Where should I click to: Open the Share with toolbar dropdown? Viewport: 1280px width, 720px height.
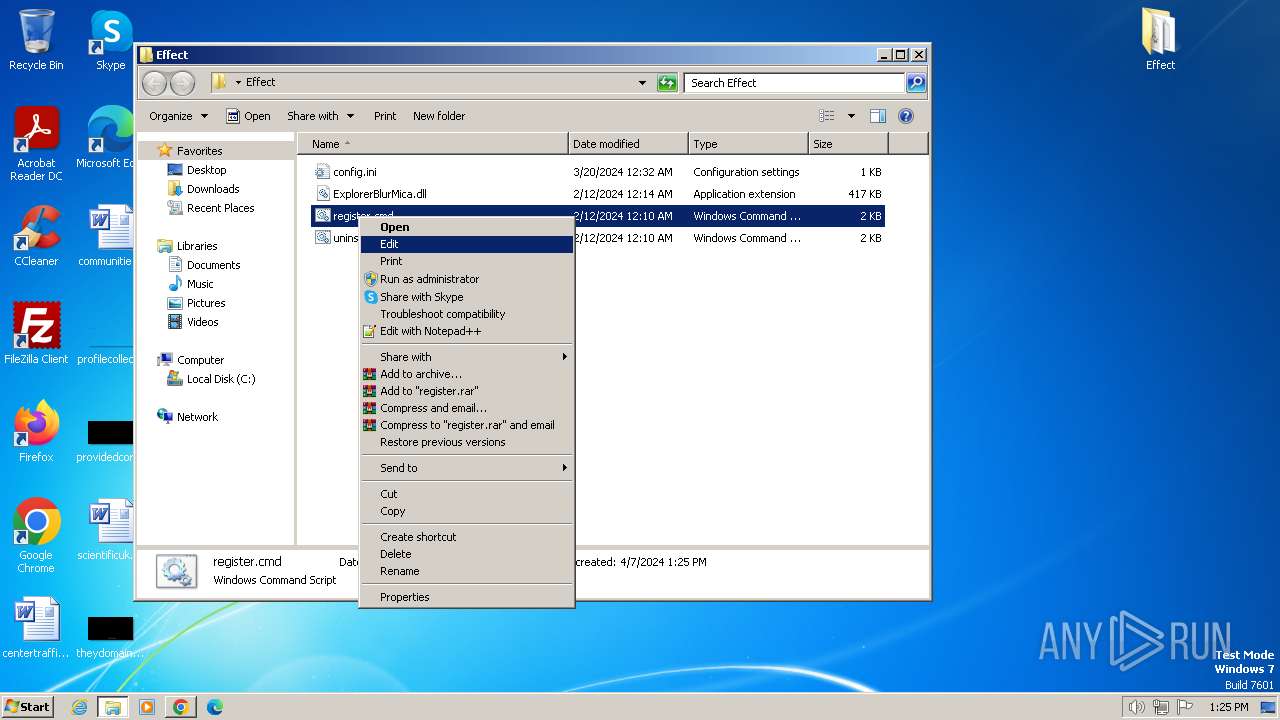point(320,116)
